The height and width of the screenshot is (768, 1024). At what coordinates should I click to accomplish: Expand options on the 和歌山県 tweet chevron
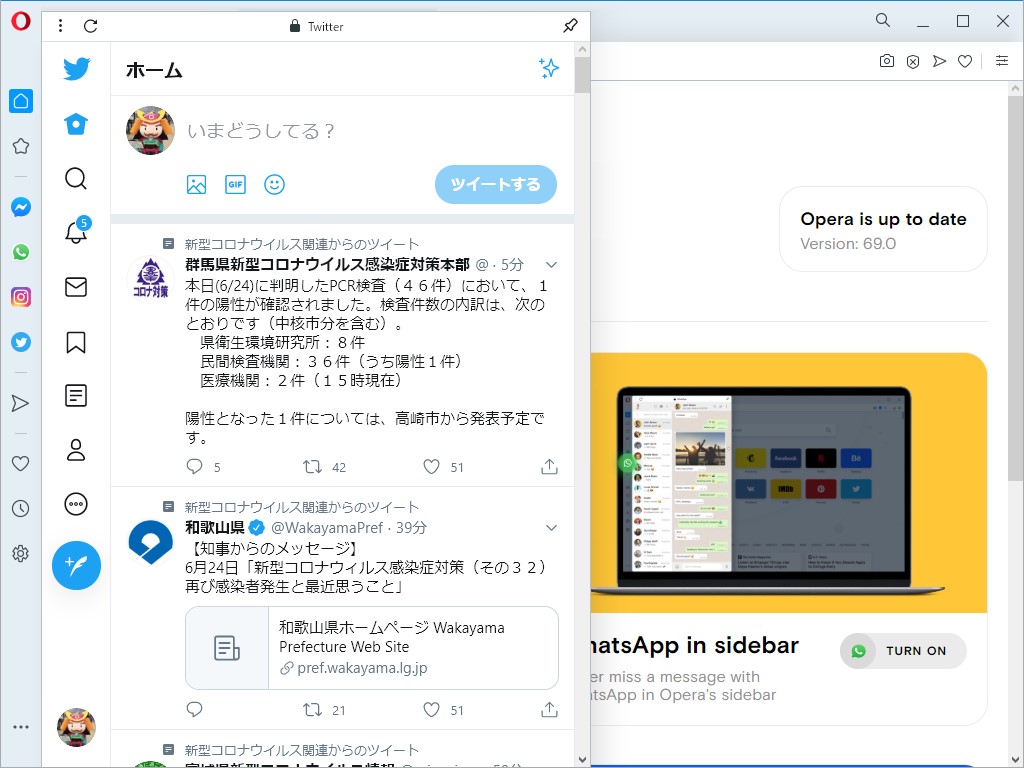[x=551, y=527]
